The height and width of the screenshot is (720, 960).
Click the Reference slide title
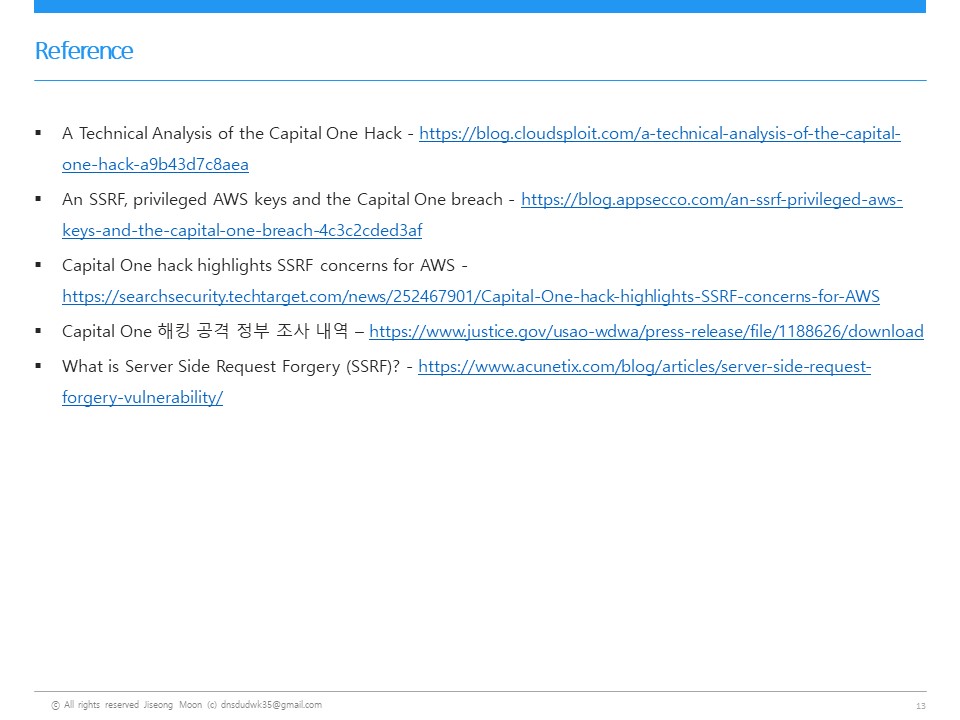pos(84,51)
